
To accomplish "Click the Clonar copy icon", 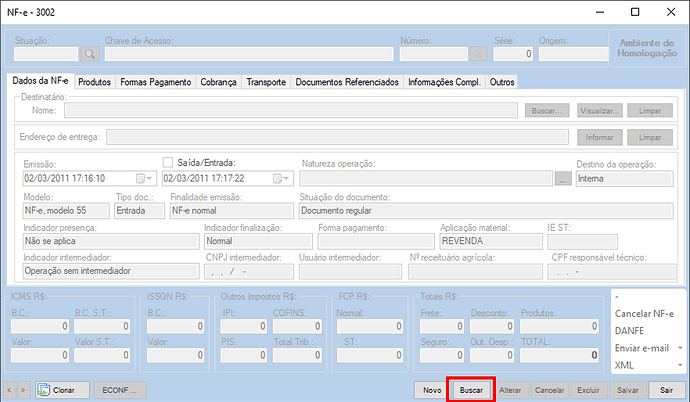I will (x=44, y=390).
